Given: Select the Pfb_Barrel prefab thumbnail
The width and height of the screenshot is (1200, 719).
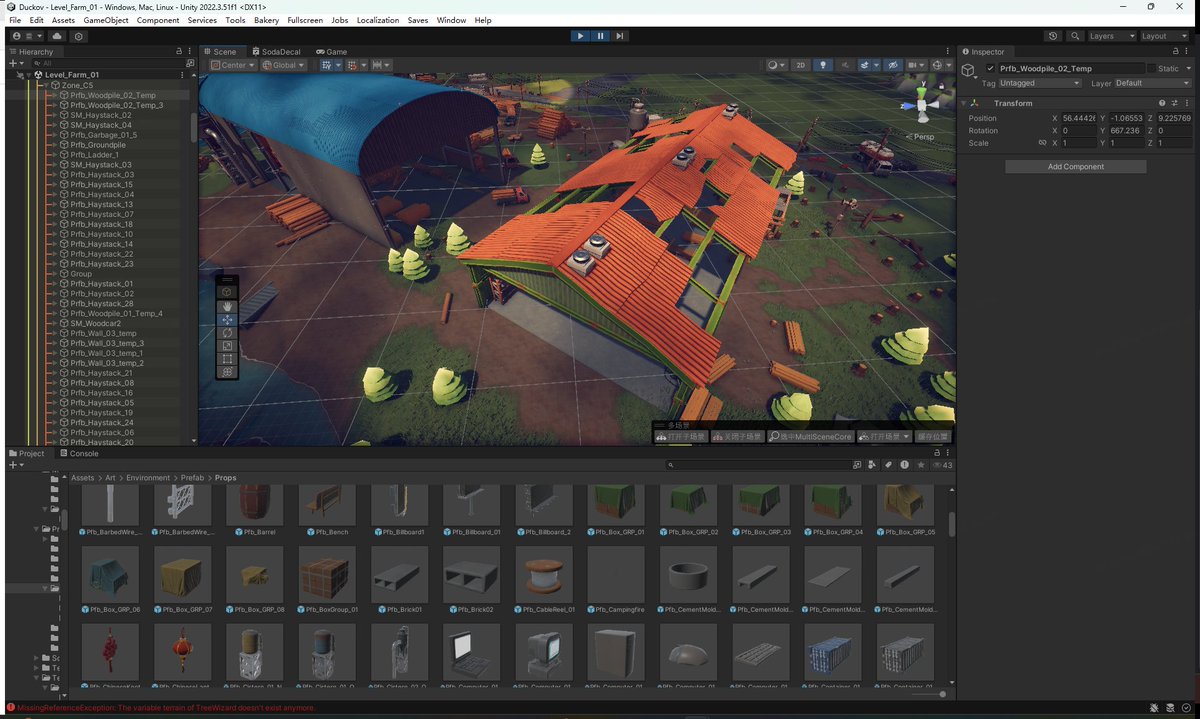Looking at the screenshot, I should coord(254,505).
